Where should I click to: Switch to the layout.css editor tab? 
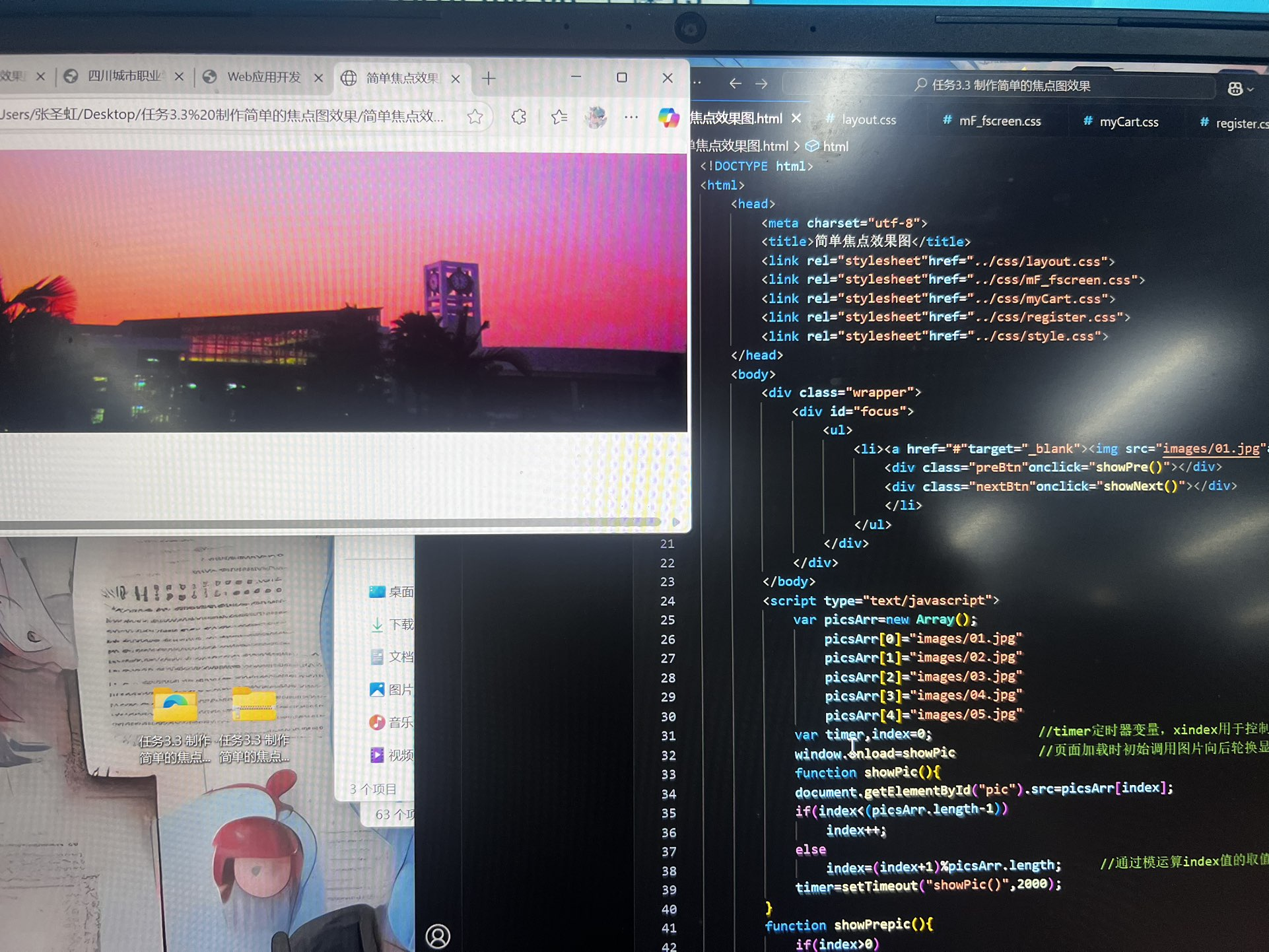click(868, 120)
